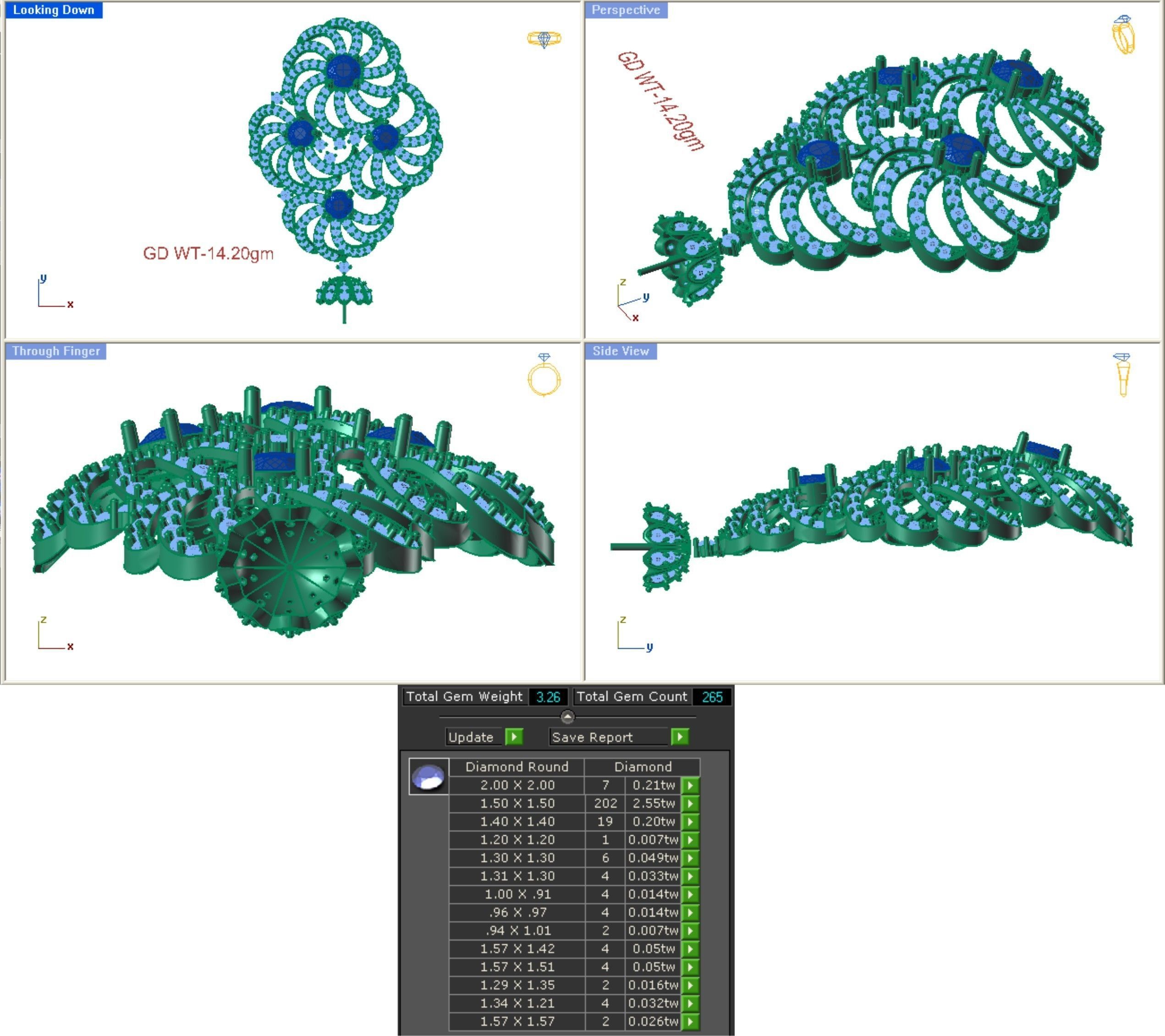
Task: Expand the 1.20 X 1.20 row arrow
Action: (690, 840)
